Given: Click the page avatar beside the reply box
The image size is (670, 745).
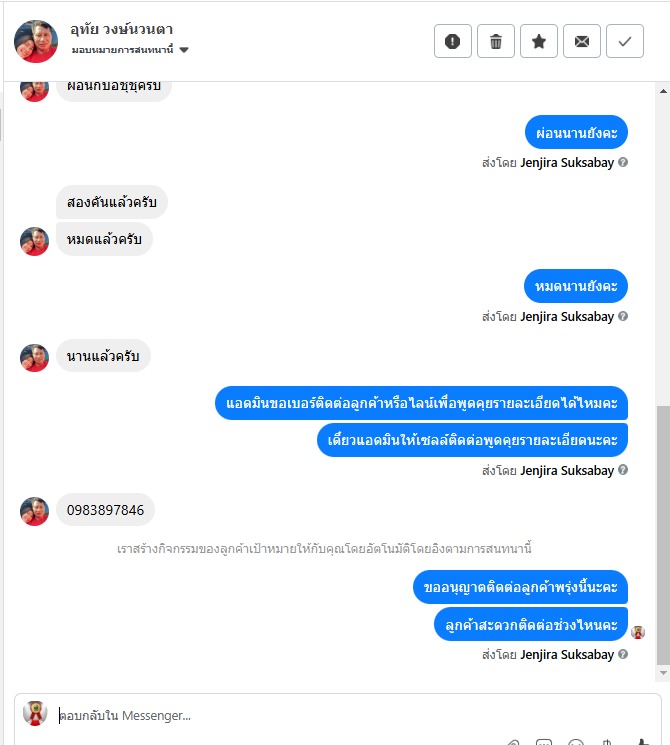Looking at the screenshot, I should click(35, 714).
